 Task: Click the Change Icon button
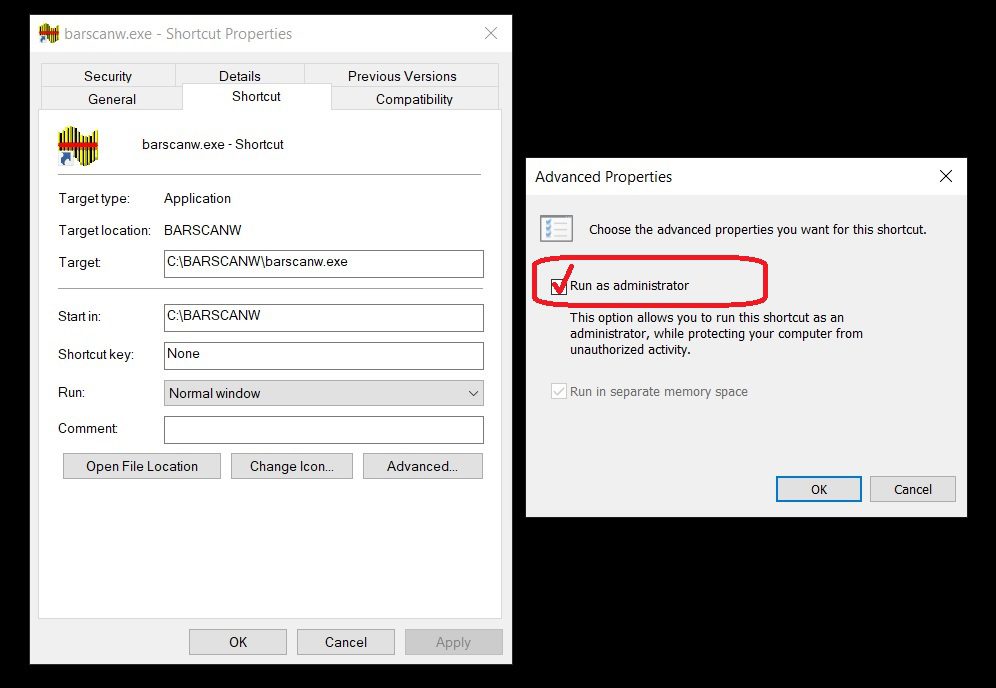click(292, 466)
